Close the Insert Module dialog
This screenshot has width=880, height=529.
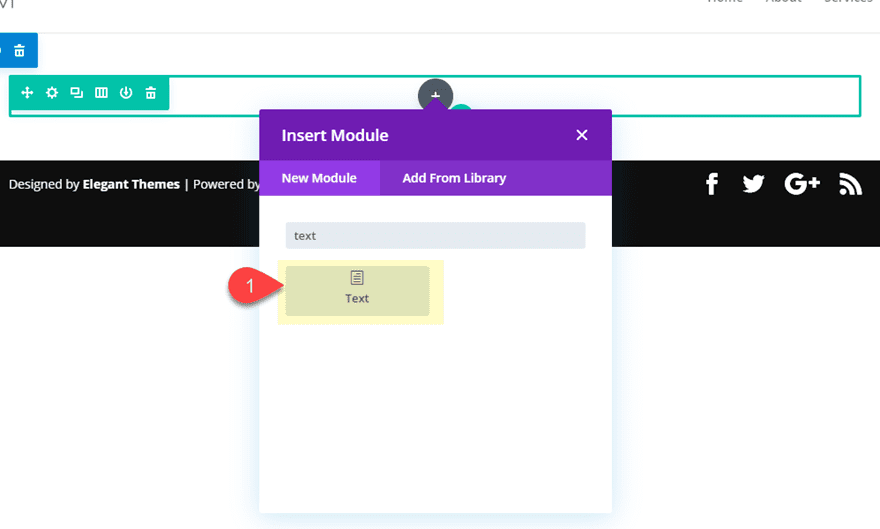coord(582,135)
